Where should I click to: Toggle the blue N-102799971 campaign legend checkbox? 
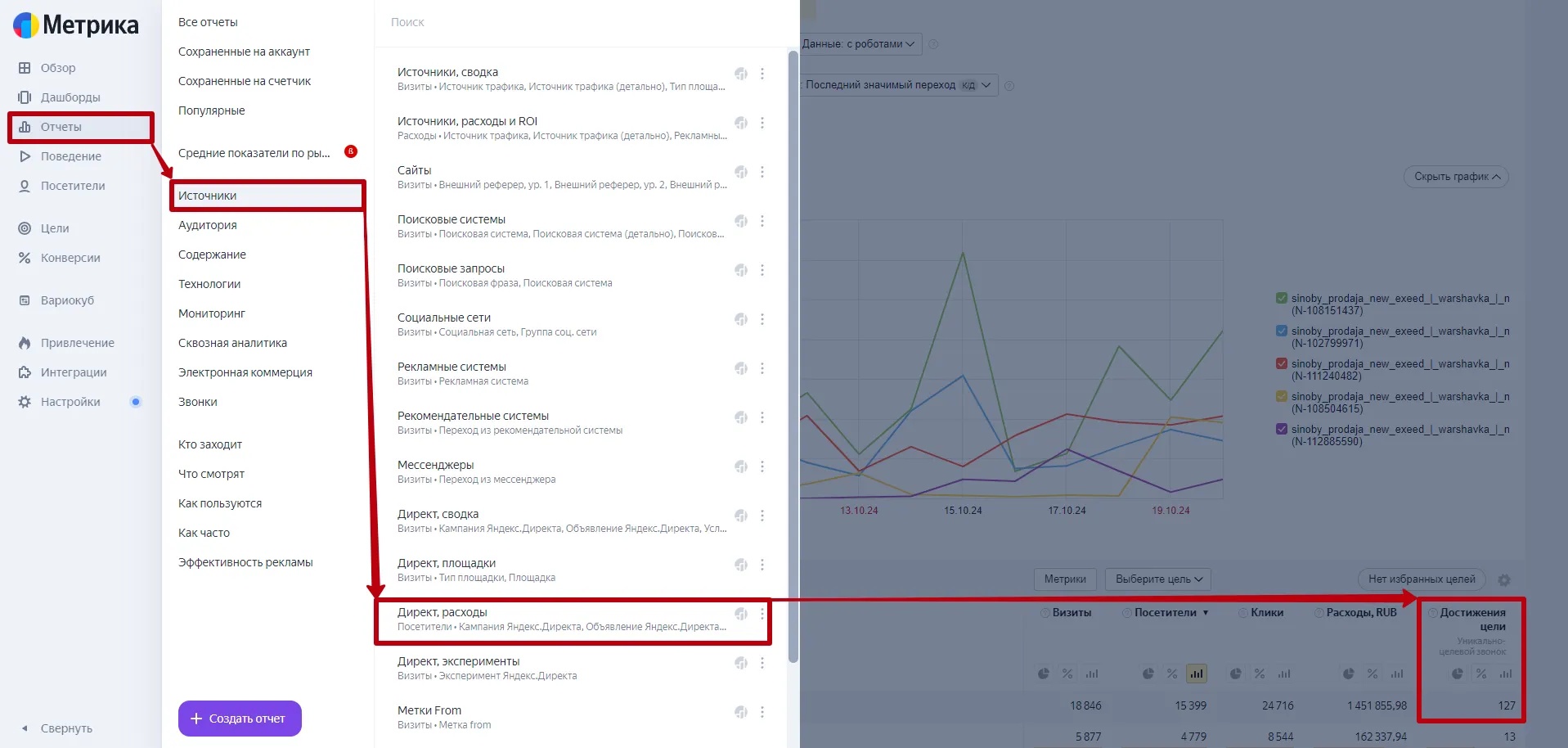(x=1282, y=331)
